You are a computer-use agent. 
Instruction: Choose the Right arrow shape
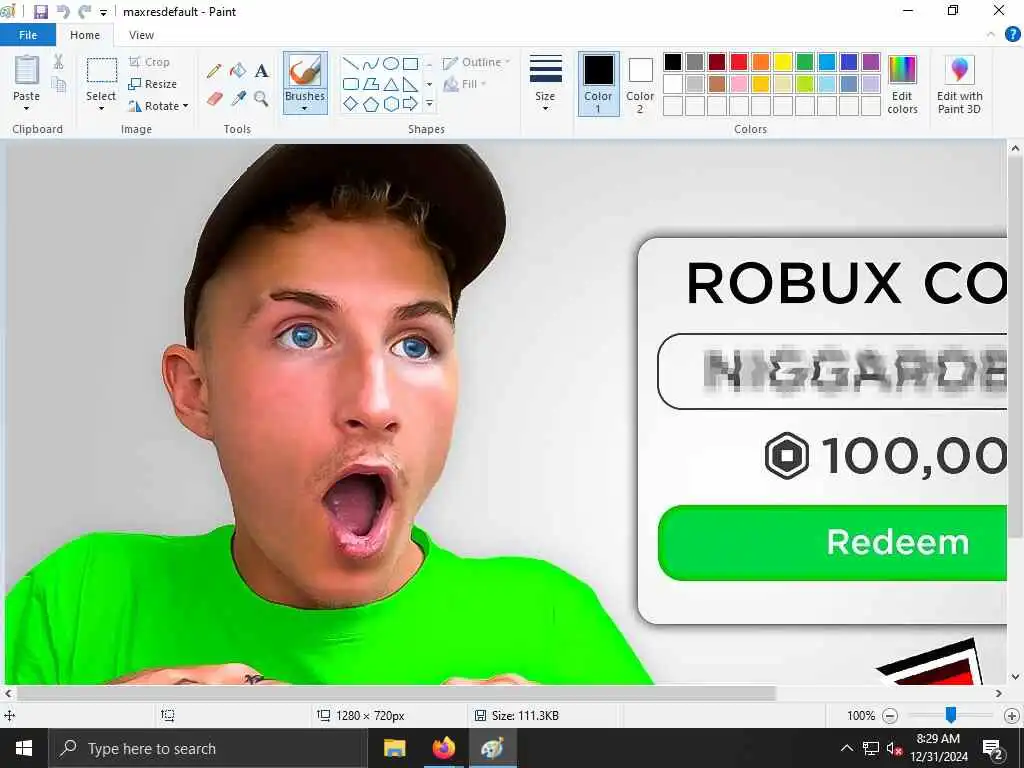click(x=410, y=104)
